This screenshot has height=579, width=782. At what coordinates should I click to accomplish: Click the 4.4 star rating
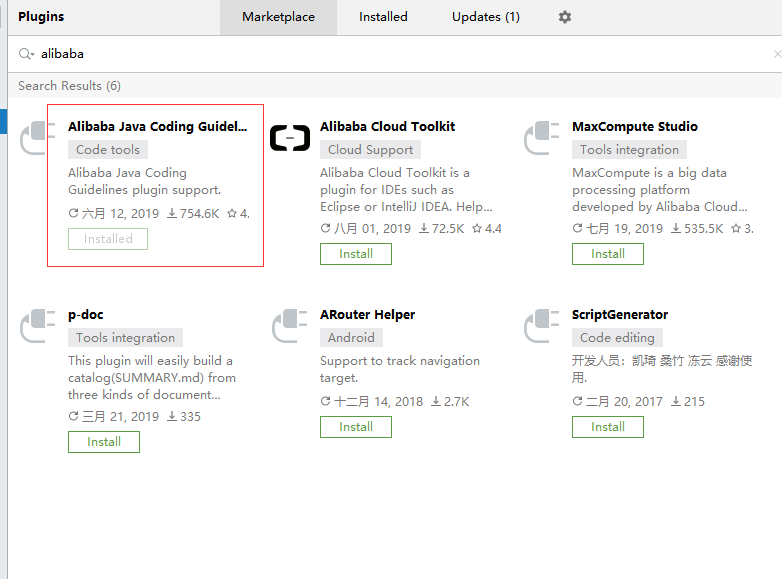[x=487, y=229]
